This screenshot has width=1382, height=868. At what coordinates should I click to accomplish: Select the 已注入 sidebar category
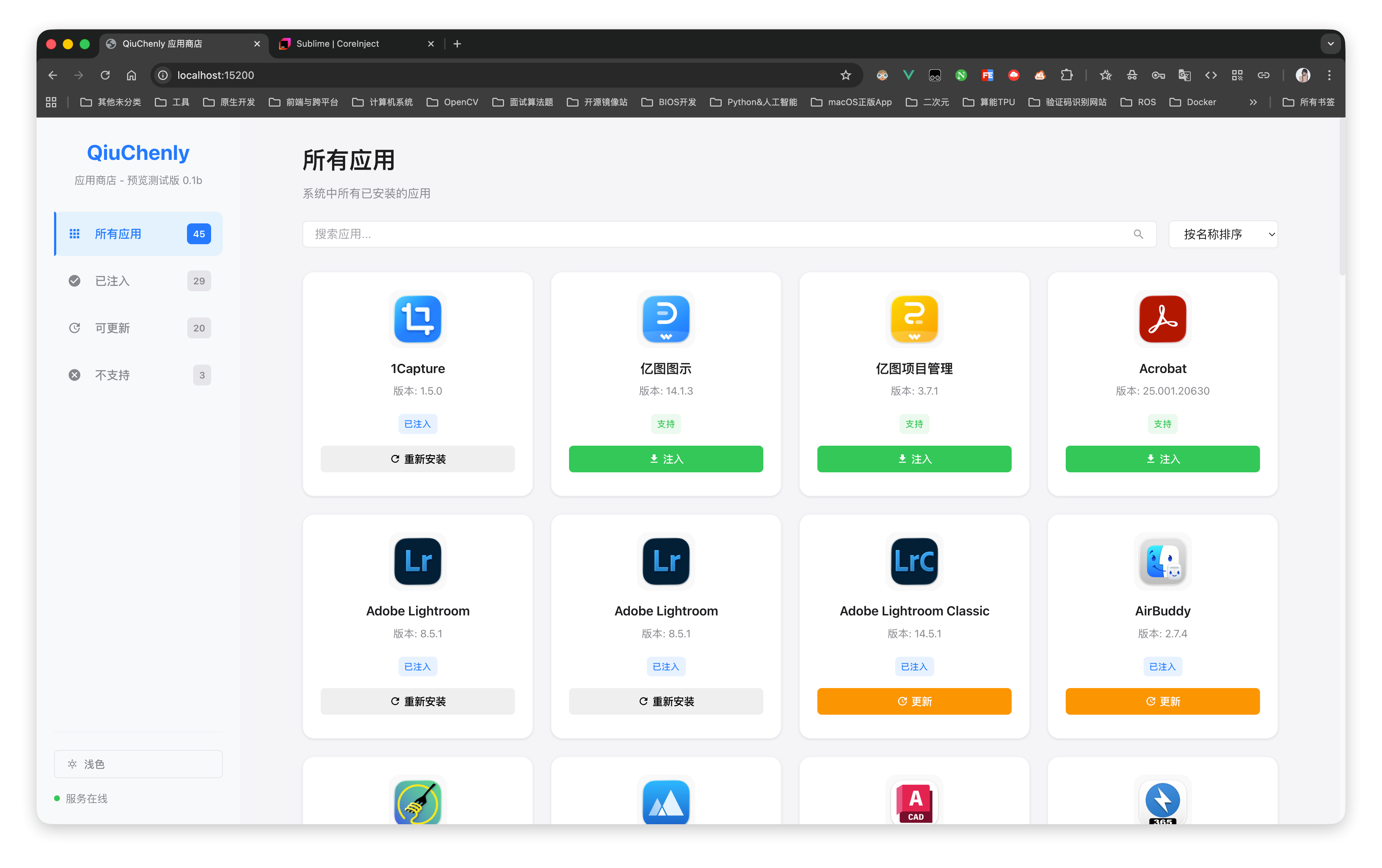[x=138, y=281]
